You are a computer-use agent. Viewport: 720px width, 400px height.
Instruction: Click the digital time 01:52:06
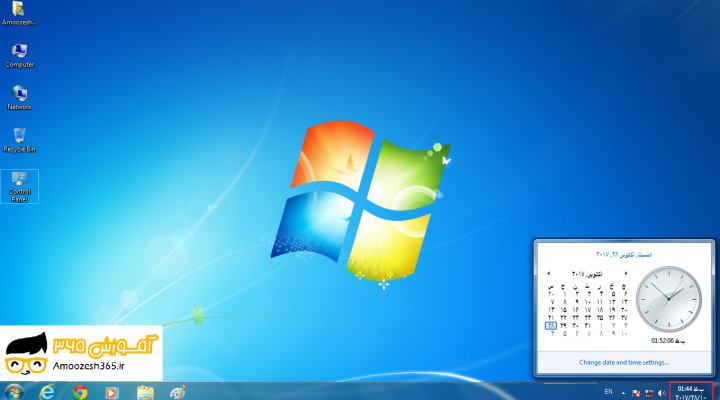coord(668,341)
